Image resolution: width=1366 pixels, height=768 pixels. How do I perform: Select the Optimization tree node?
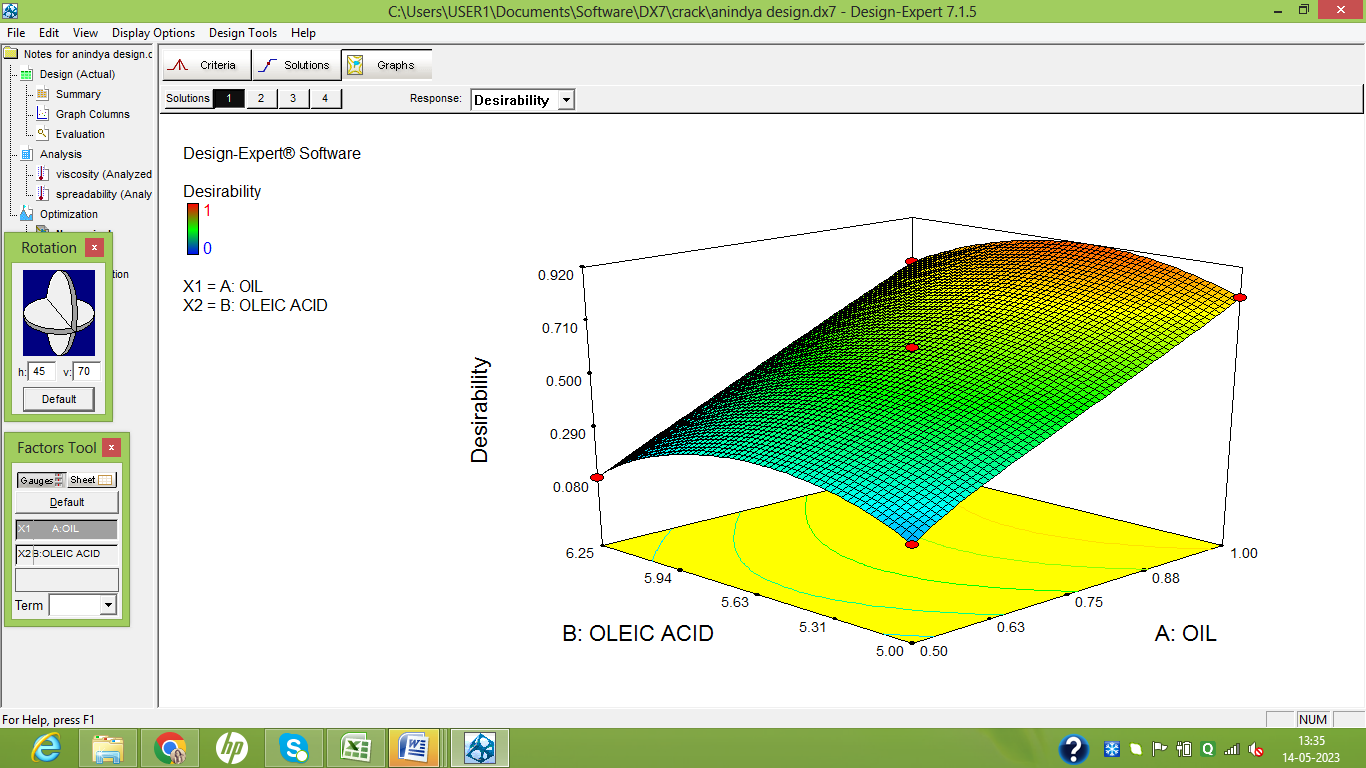[x=68, y=214]
